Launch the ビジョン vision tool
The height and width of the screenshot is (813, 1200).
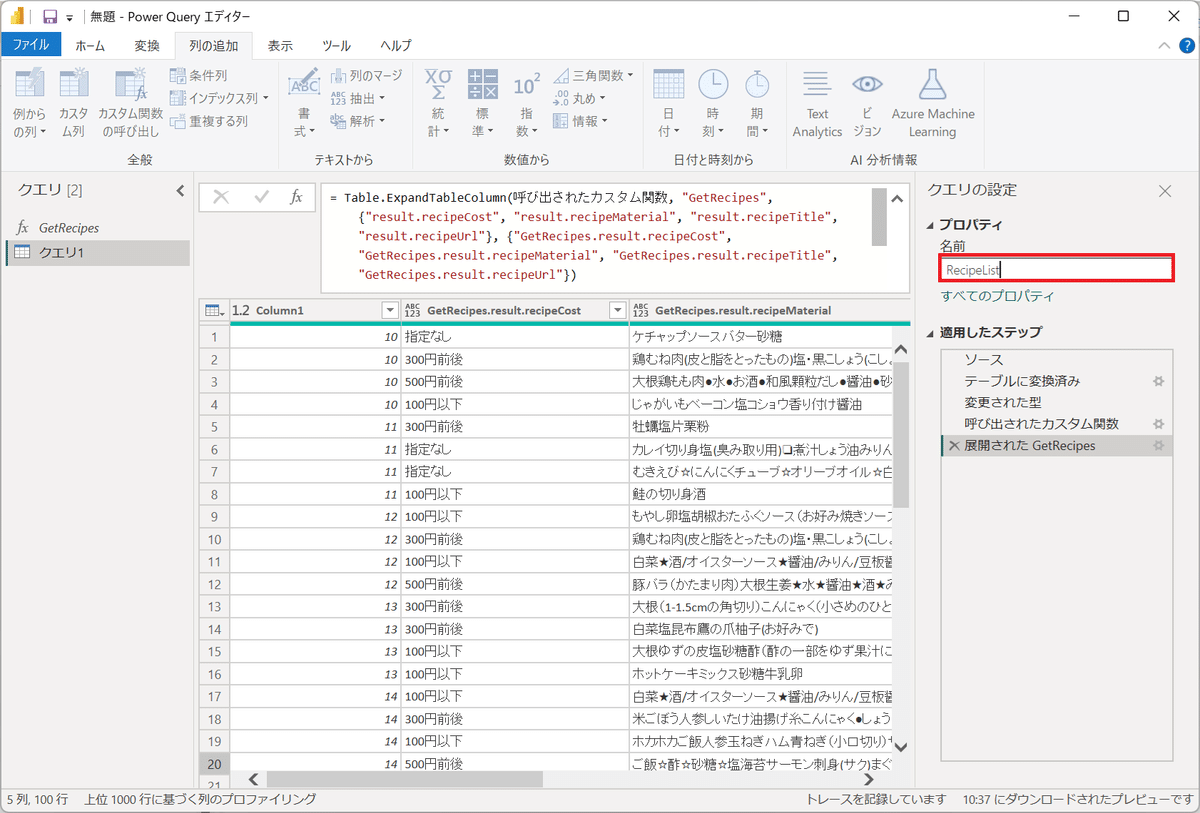click(x=867, y=104)
